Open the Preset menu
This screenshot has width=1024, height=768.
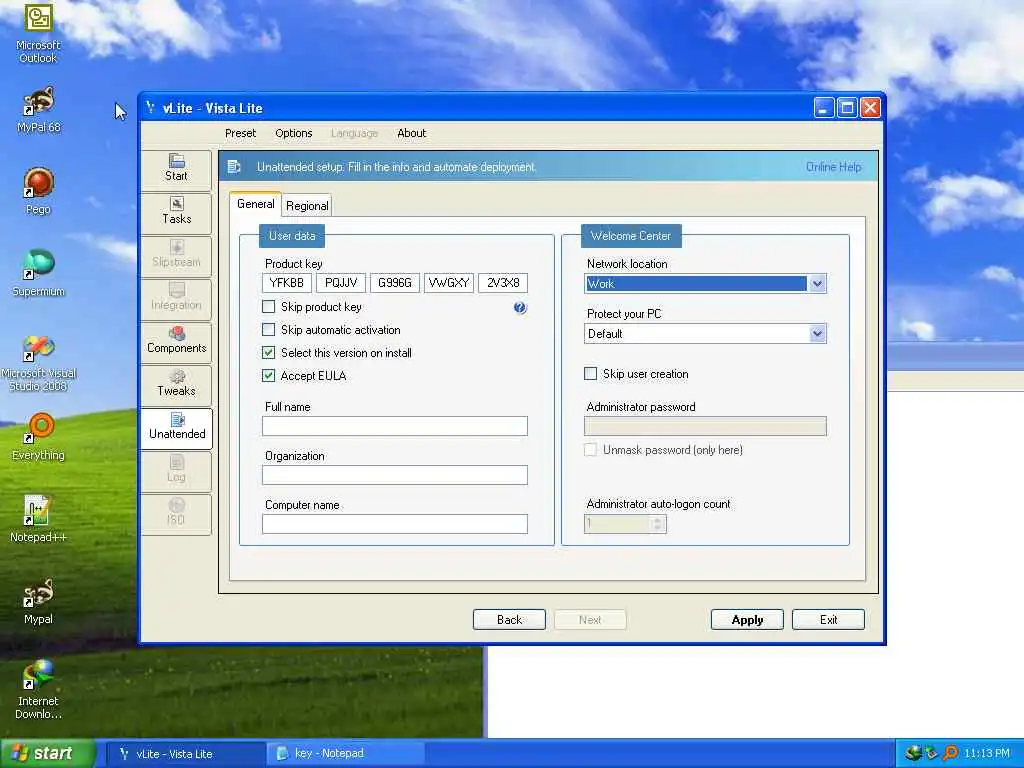click(240, 133)
